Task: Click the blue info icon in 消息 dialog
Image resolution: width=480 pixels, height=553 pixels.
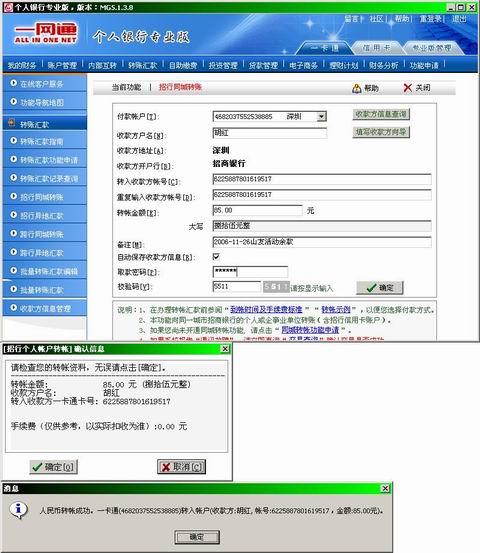Action: [x=18, y=510]
